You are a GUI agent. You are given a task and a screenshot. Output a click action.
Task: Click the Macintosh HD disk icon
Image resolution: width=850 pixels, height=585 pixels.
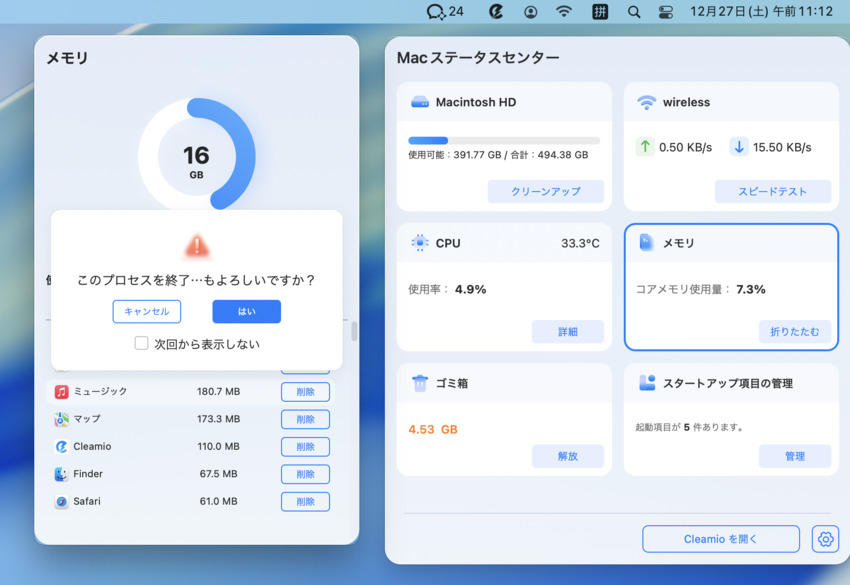click(418, 101)
